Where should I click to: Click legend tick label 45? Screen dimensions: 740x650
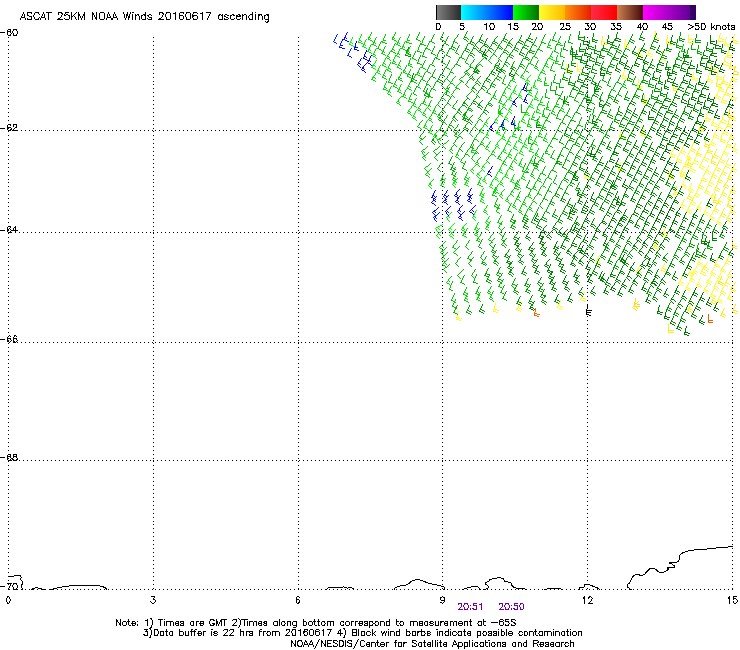(667, 27)
